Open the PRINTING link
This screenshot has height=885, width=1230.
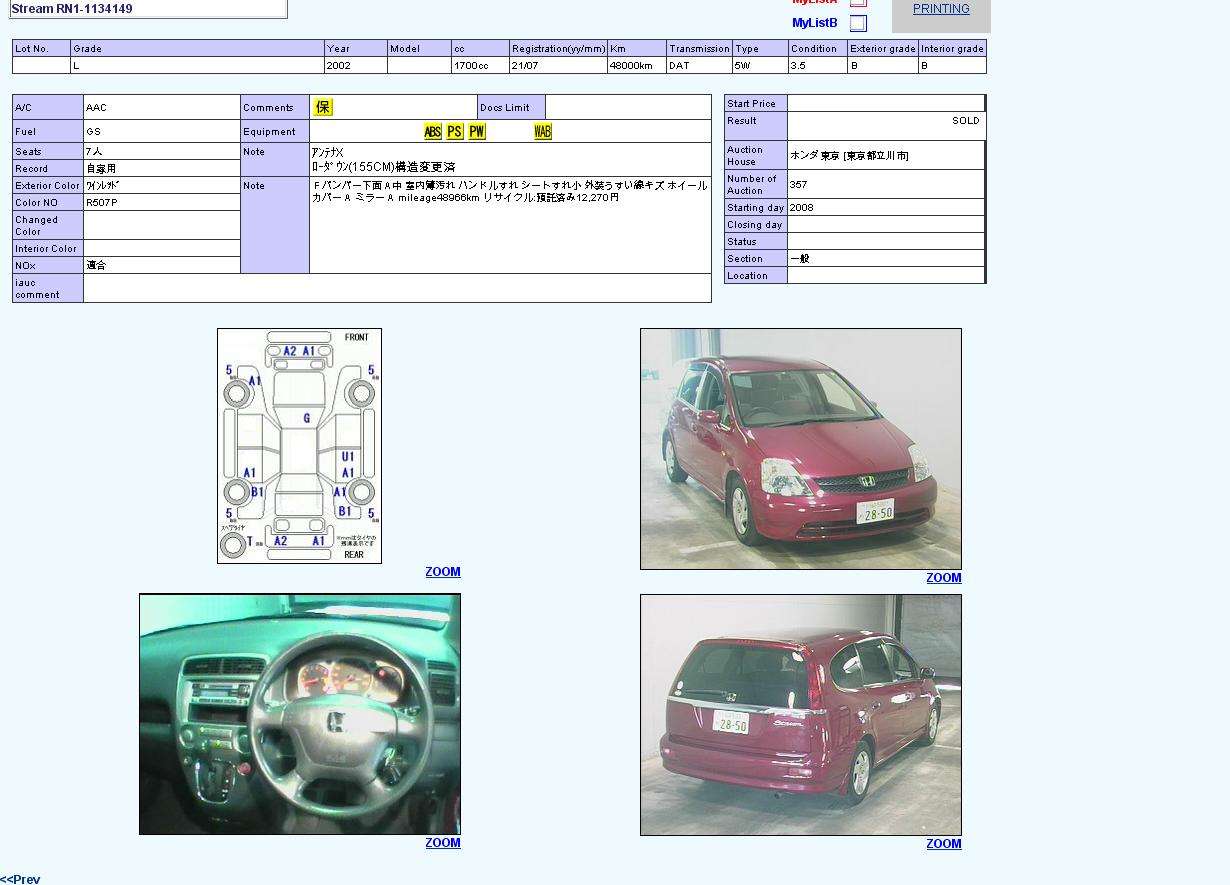(941, 9)
